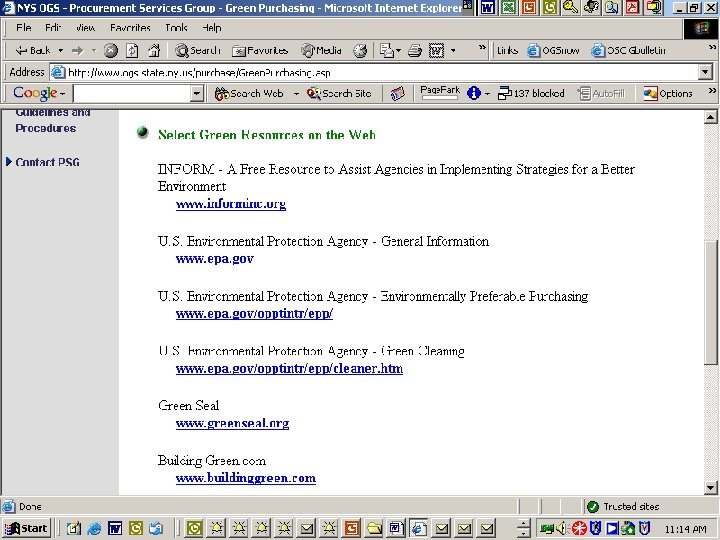
Task: Click the Search Web button
Action: tap(249, 94)
